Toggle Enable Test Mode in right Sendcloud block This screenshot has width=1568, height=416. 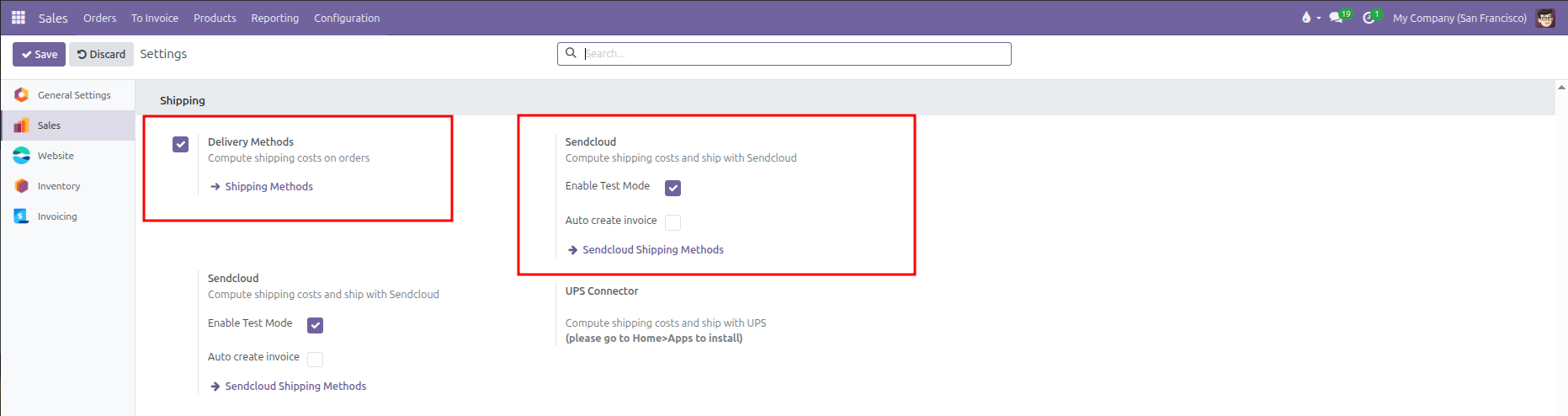pos(673,188)
